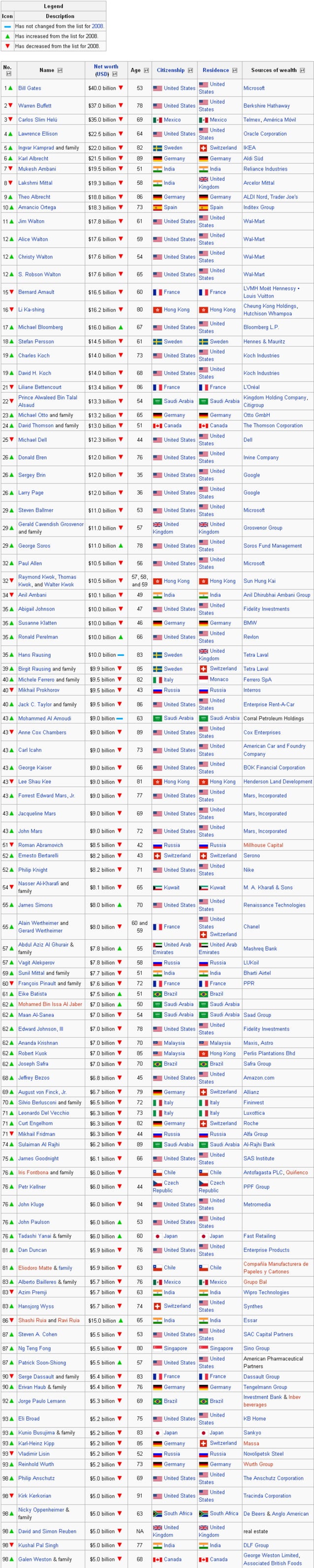Click the Canada flag in David Thomson's residence cell
Screen dimensions: 314x1568
(204, 426)
